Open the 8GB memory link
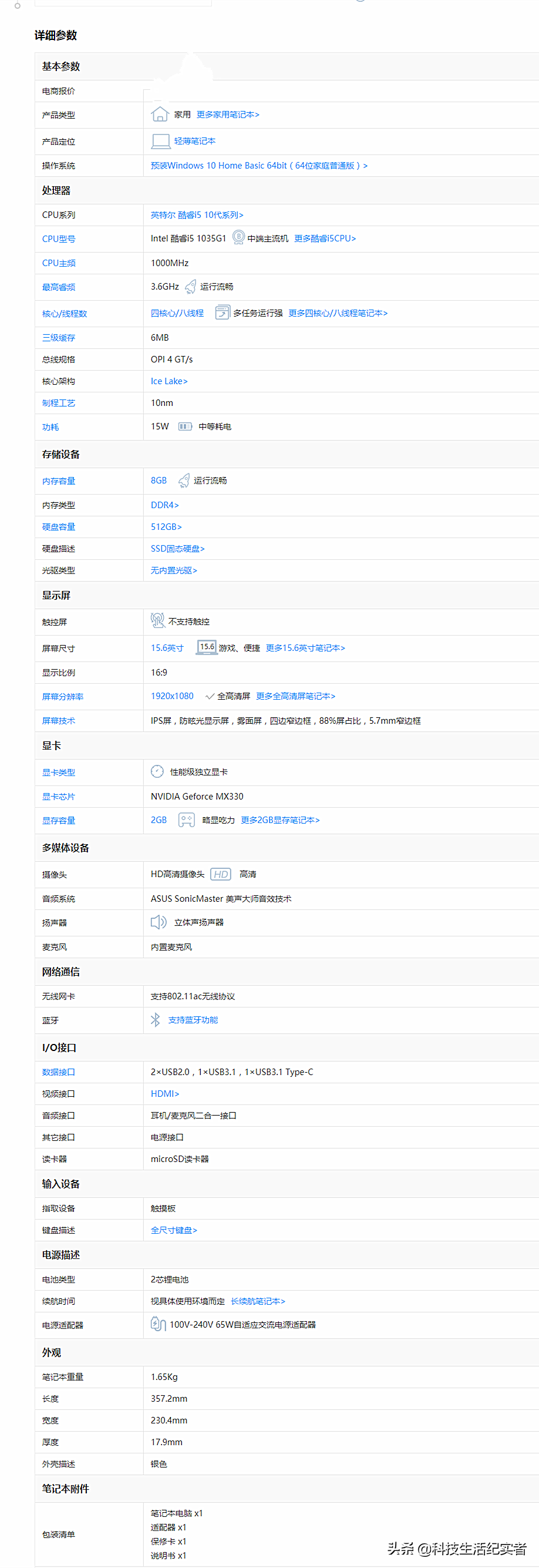The width and height of the screenshot is (539, 1568). 159,480
